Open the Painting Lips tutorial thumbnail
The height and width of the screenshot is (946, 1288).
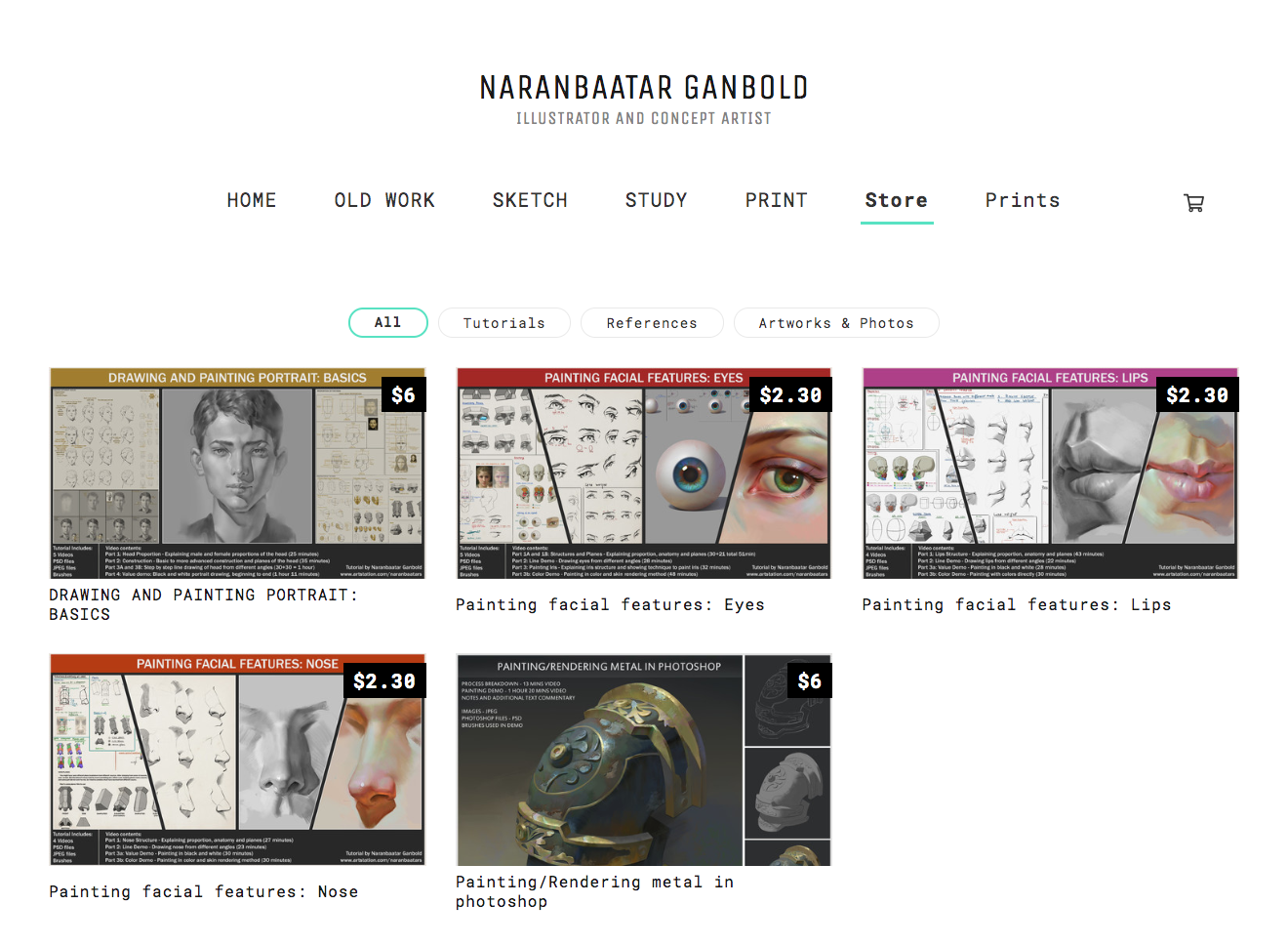(x=1050, y=473)
